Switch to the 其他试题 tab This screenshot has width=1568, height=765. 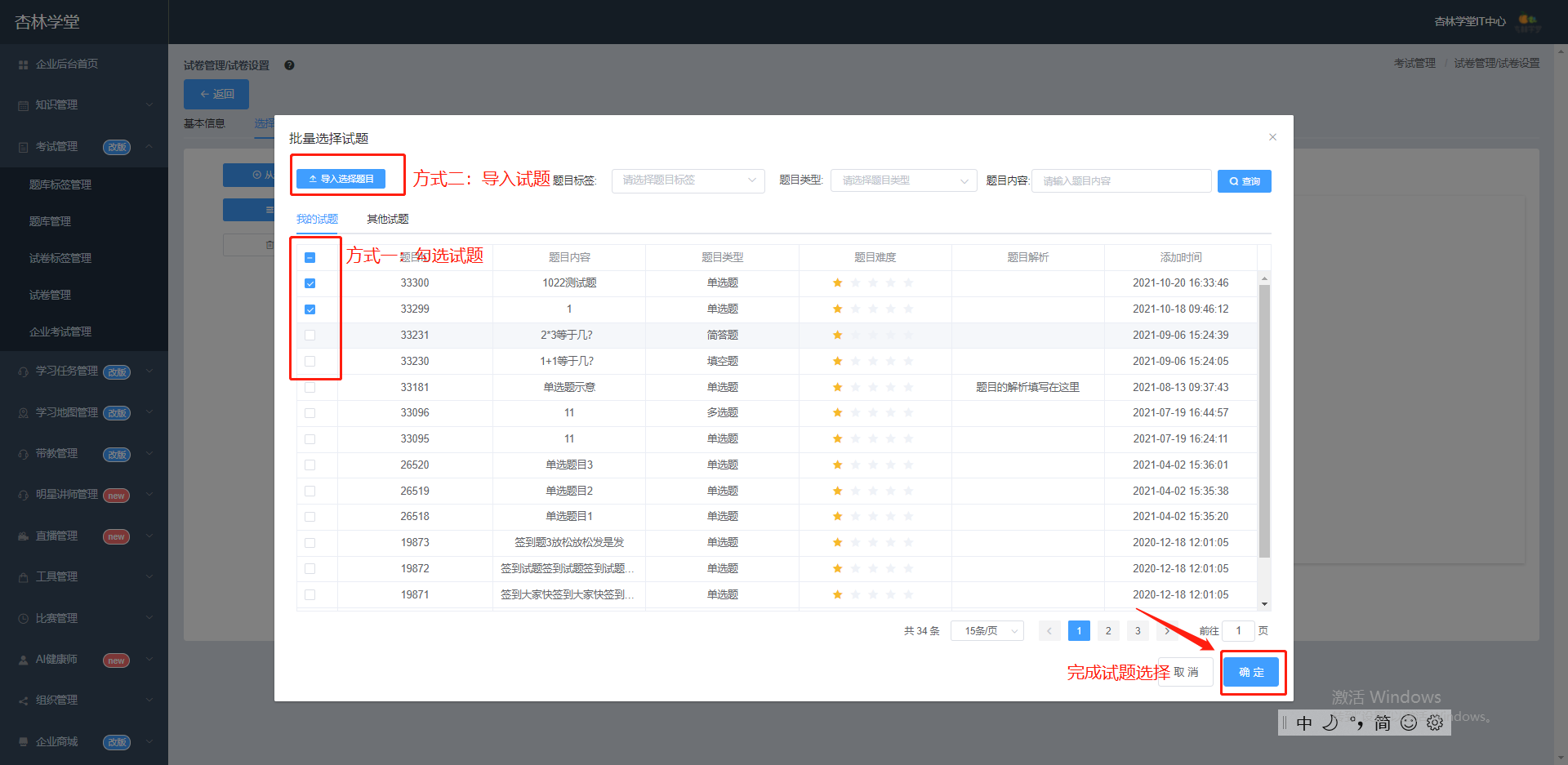click(x=387, y=219)
